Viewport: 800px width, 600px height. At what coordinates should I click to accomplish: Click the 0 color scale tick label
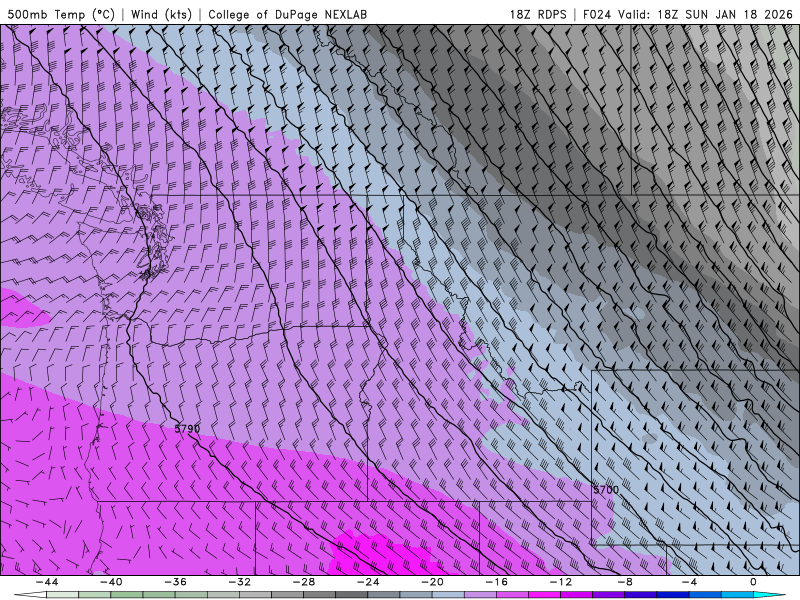754,582
